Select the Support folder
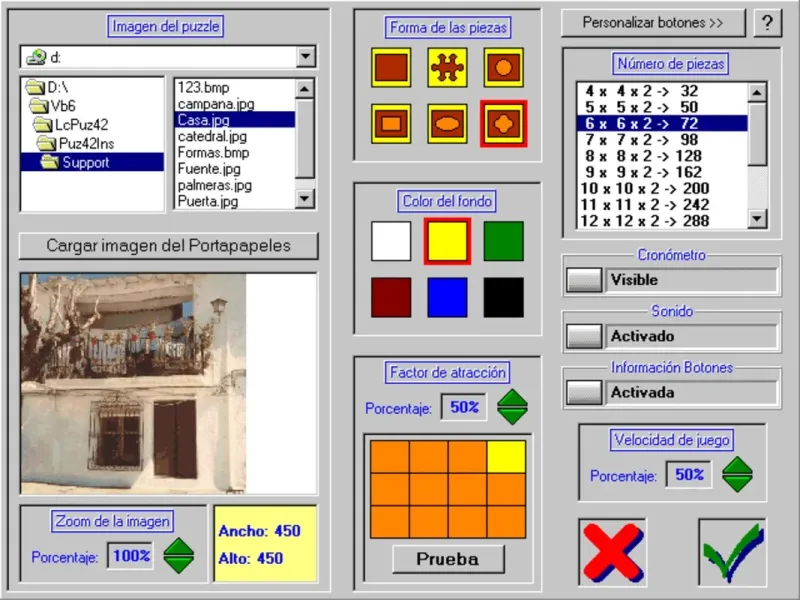The image size is (800, 600). coord(92,163)
